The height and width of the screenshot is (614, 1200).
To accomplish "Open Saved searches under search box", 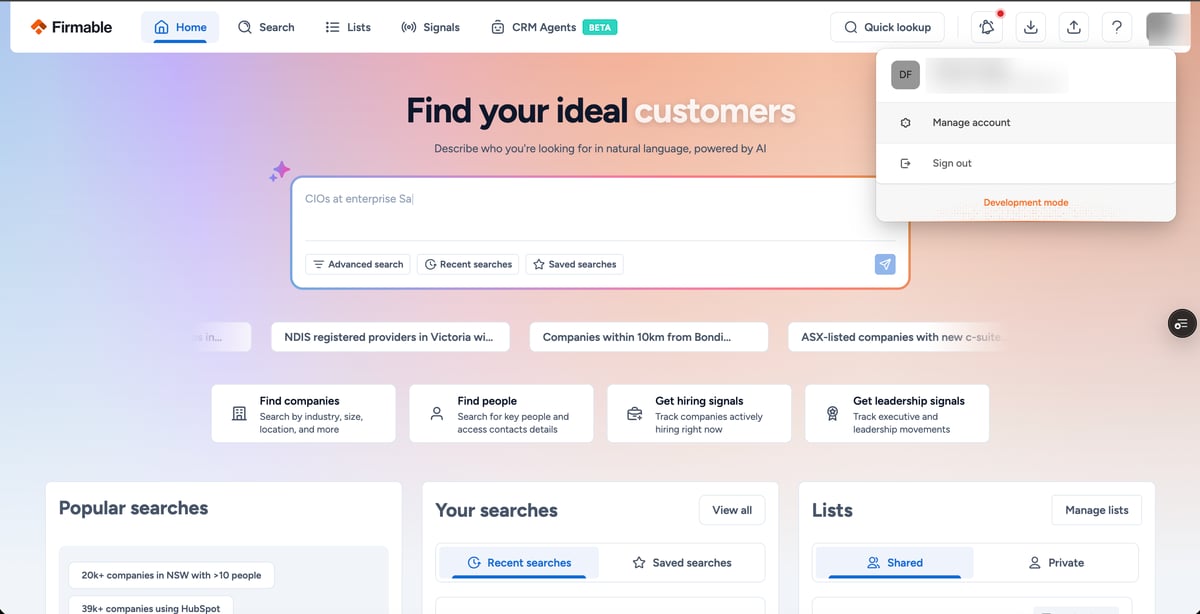I will (x=574, y=264).
